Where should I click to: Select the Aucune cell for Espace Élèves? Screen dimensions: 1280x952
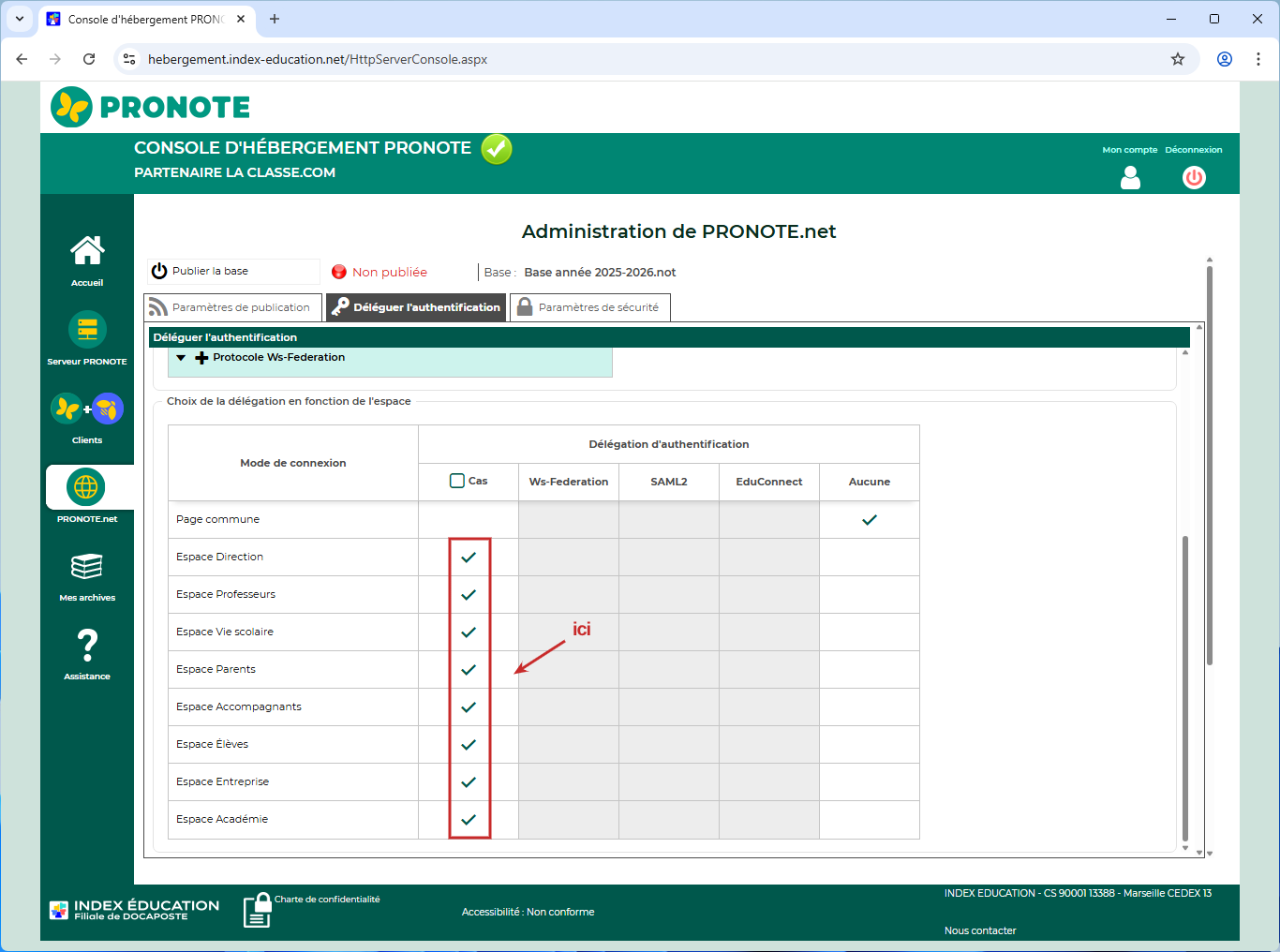pyautogui.click(x=870, y=744)
